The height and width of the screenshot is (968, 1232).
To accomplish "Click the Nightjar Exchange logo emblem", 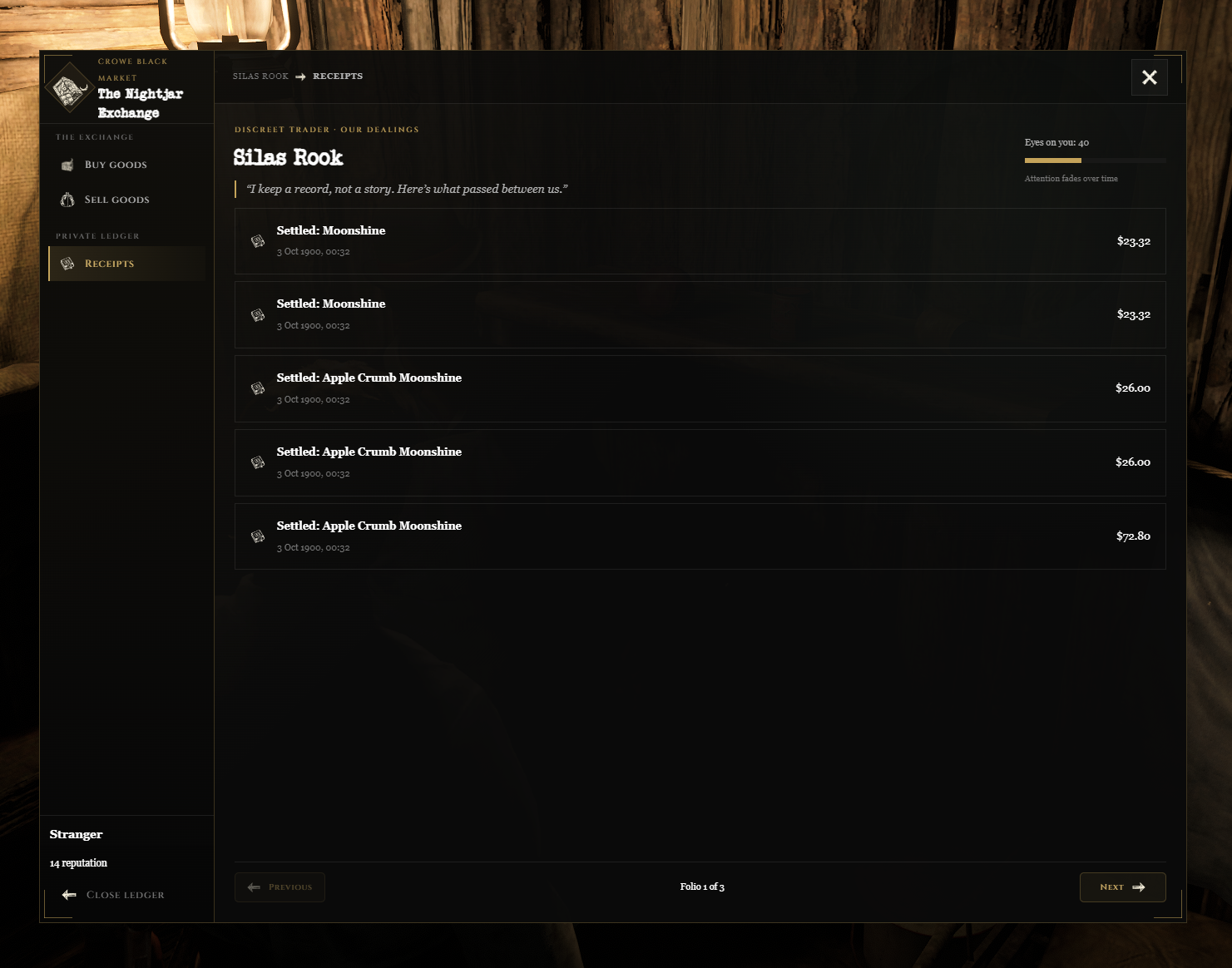I will click(x=69, y=87).
